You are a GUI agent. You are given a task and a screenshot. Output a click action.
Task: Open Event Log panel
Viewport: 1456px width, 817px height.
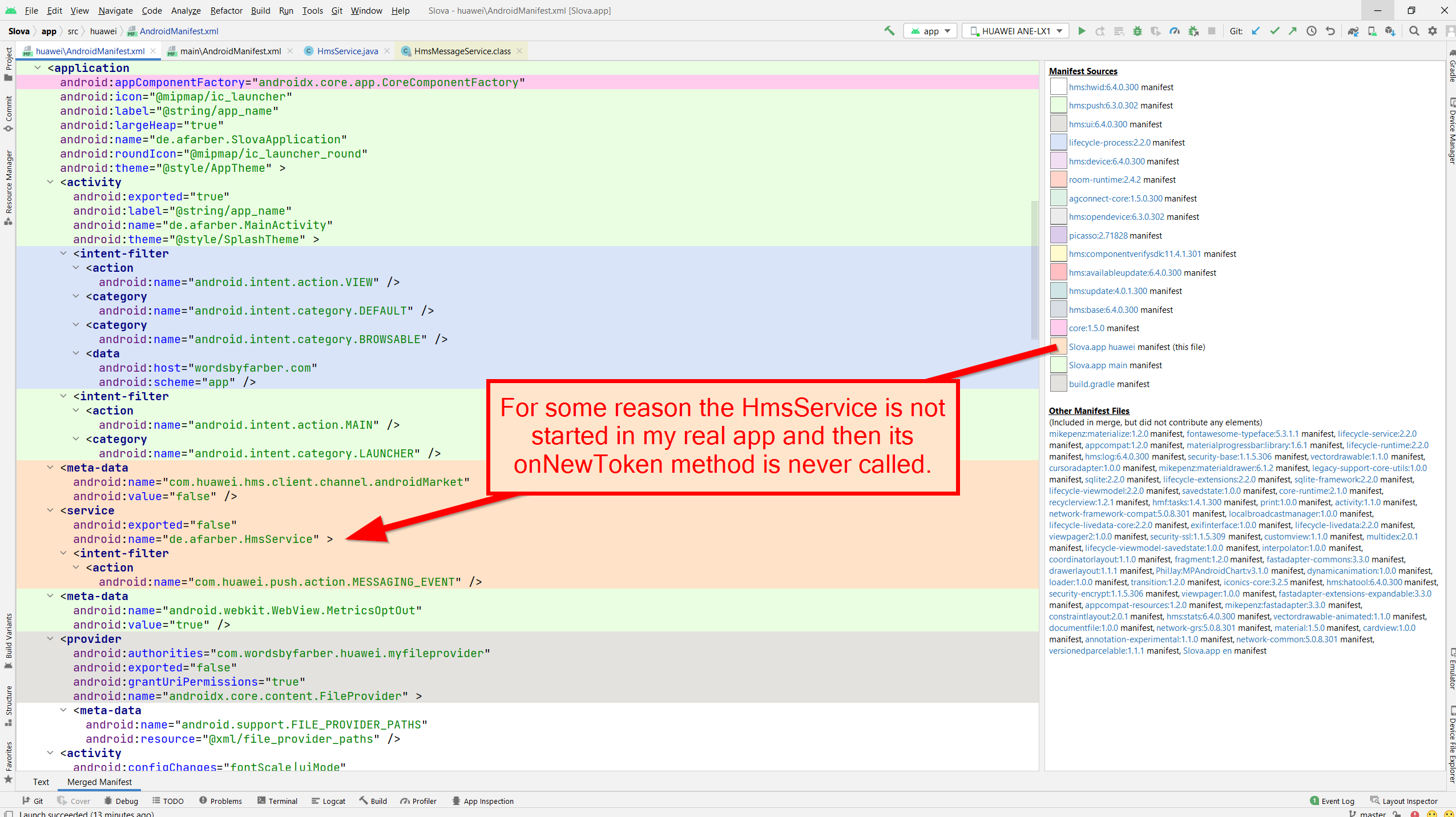(1332, 801)
